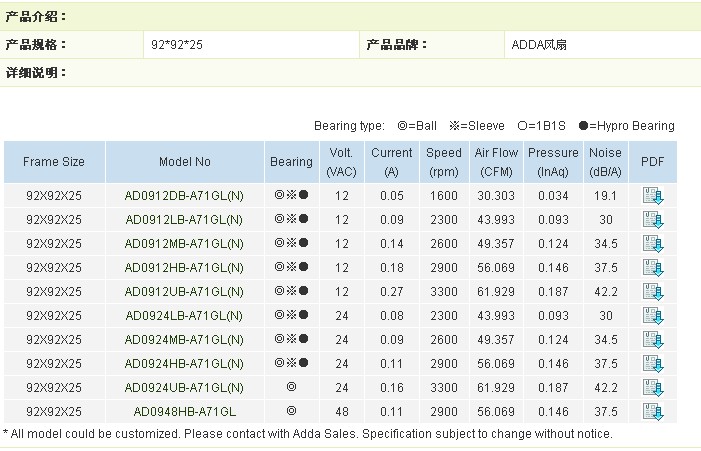Click the AD0924LB-A71GL(N) model link
Image resolution: width=701 pixels, height=451 pixels.
pos(184,316)
